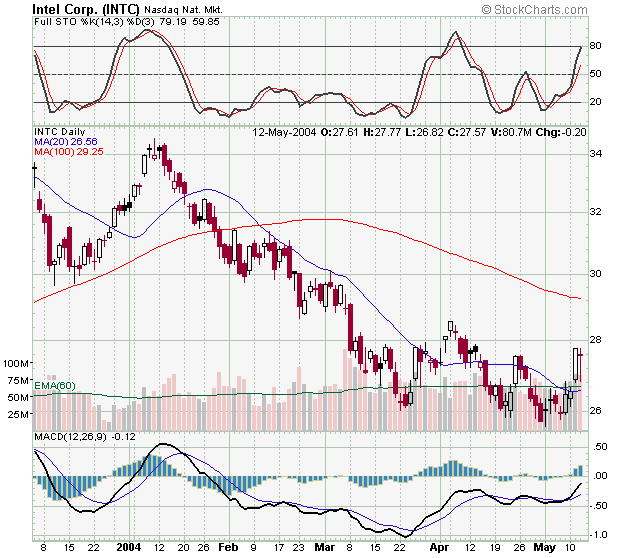Click date label 15 right after first 8
The image size is (620, 558).
click(68, 547)
